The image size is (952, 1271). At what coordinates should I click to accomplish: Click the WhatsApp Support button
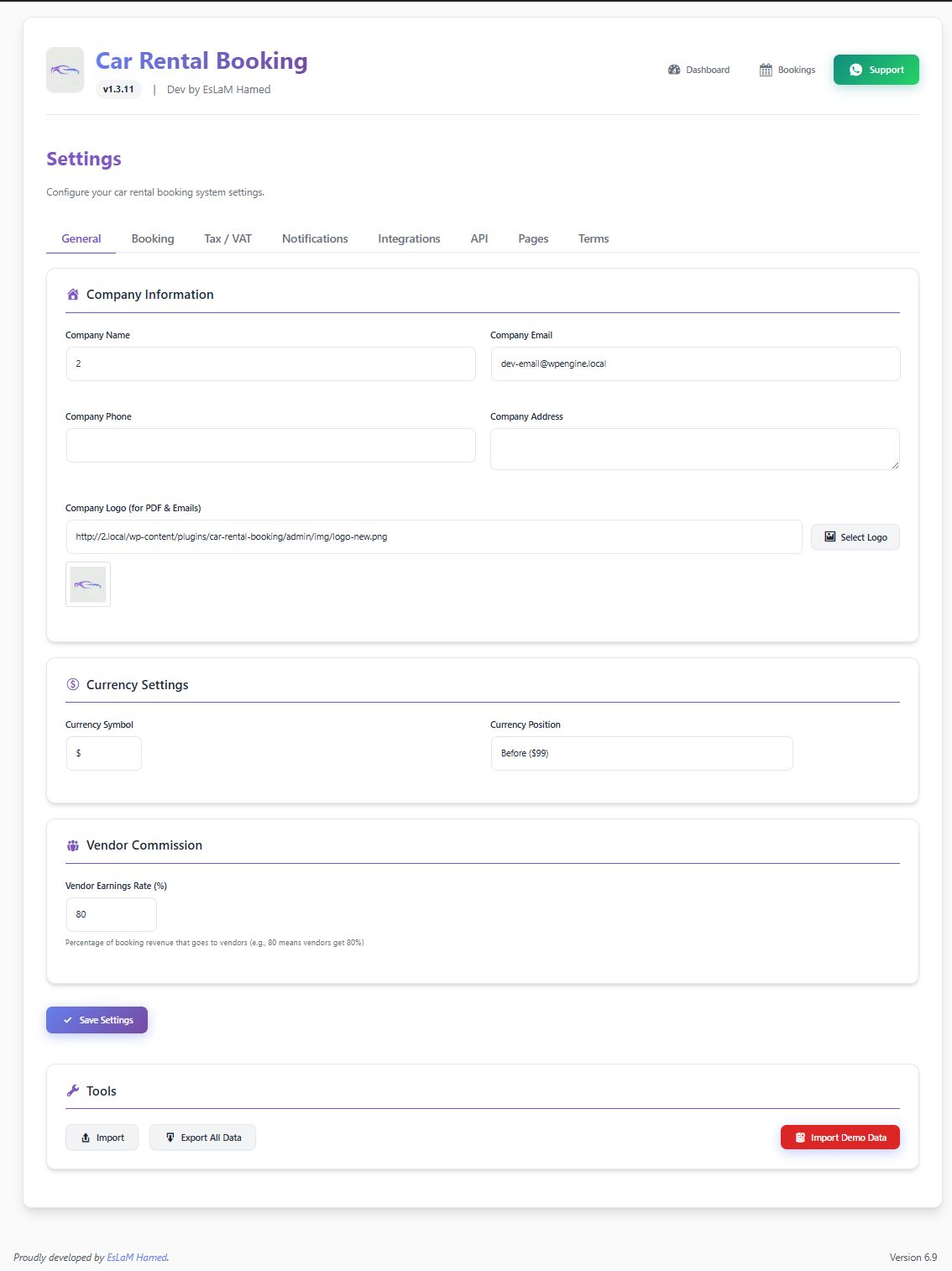click(876, 70)
